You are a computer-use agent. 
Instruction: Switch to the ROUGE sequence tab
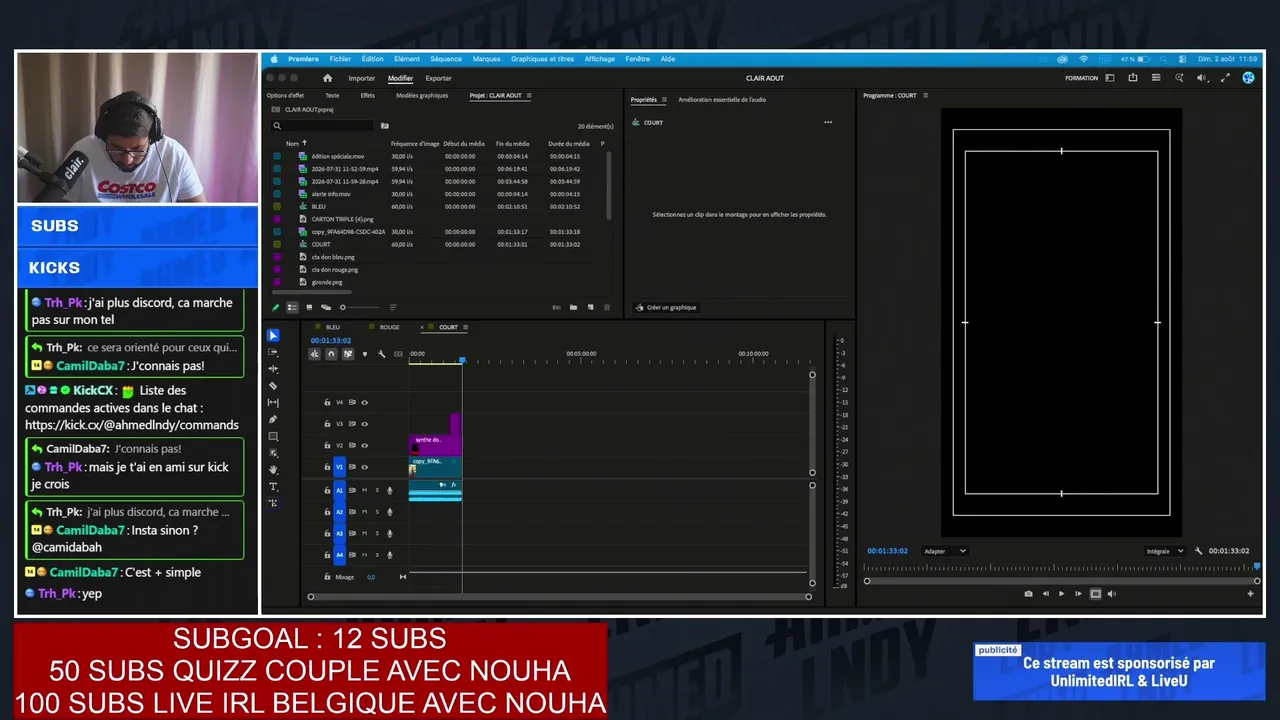point(389,327)
